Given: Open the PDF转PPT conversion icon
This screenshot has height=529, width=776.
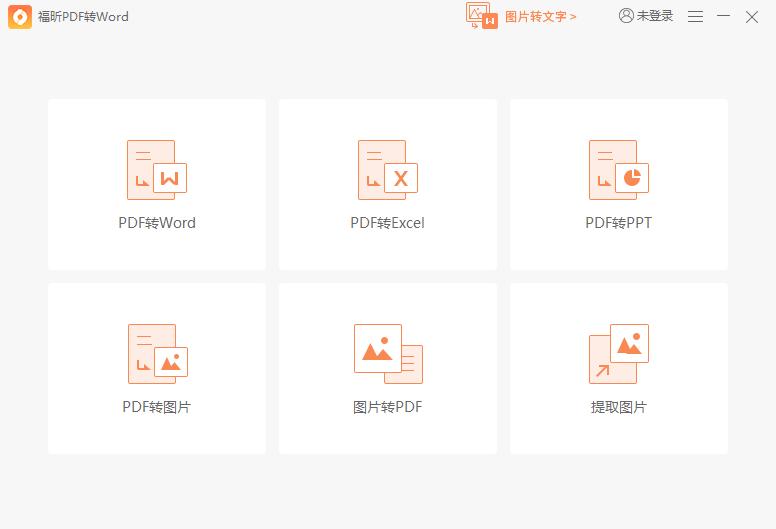Looking at the screenshot, I should [x=619, y=170].
